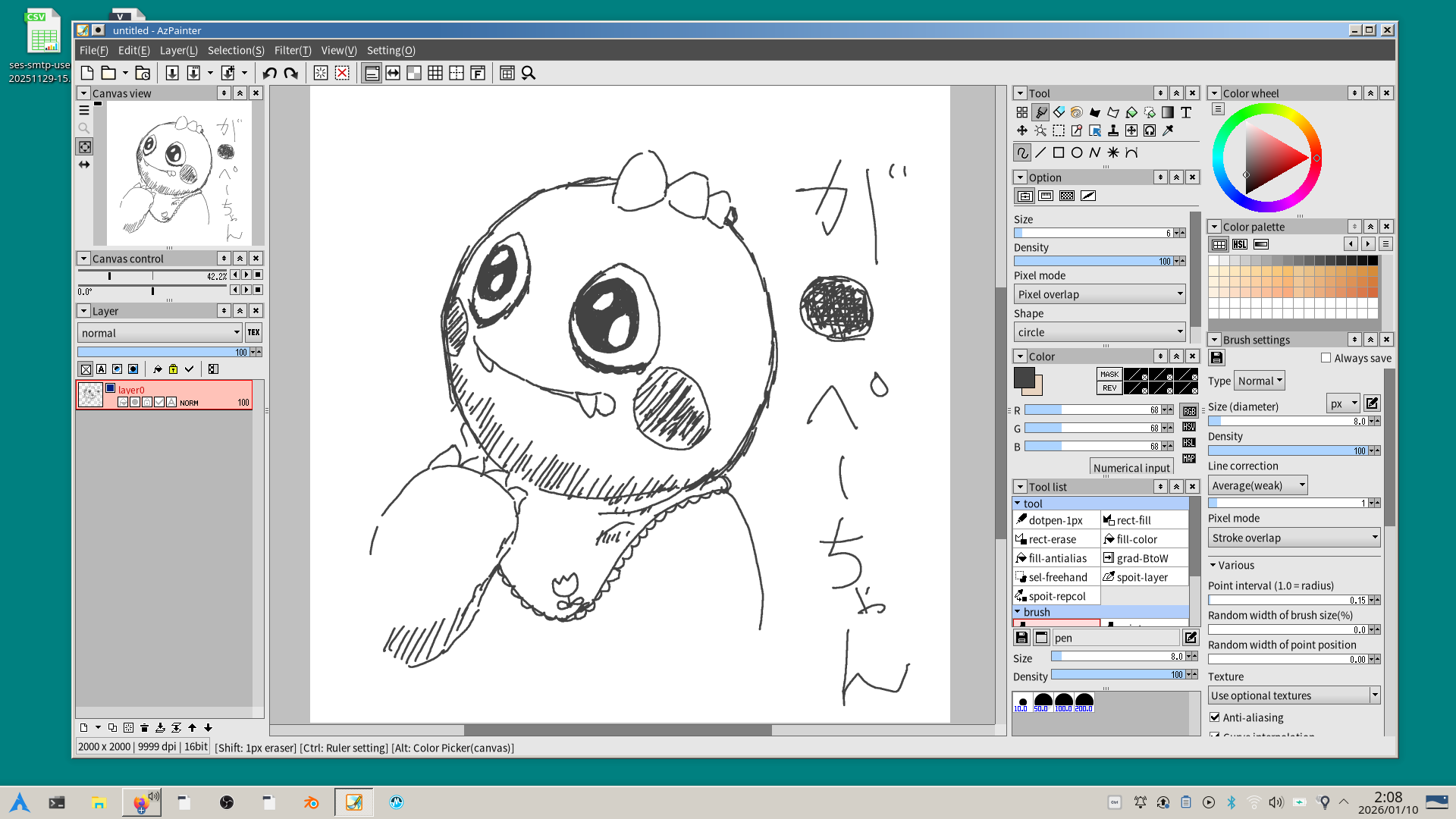Enable the Always save checkbox
Viewport: 1456px width, 819px height.
coord(1326,358)
